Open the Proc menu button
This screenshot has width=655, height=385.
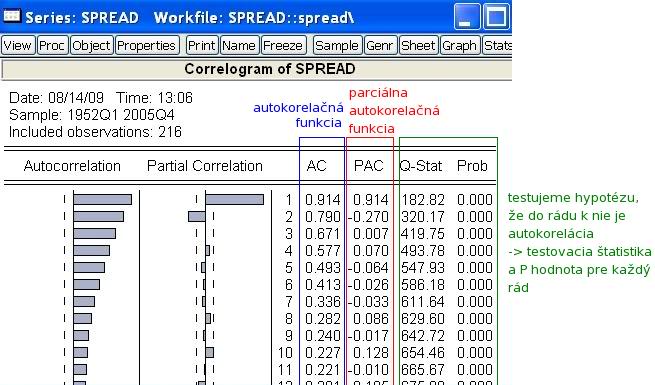[x=52, y=45]
